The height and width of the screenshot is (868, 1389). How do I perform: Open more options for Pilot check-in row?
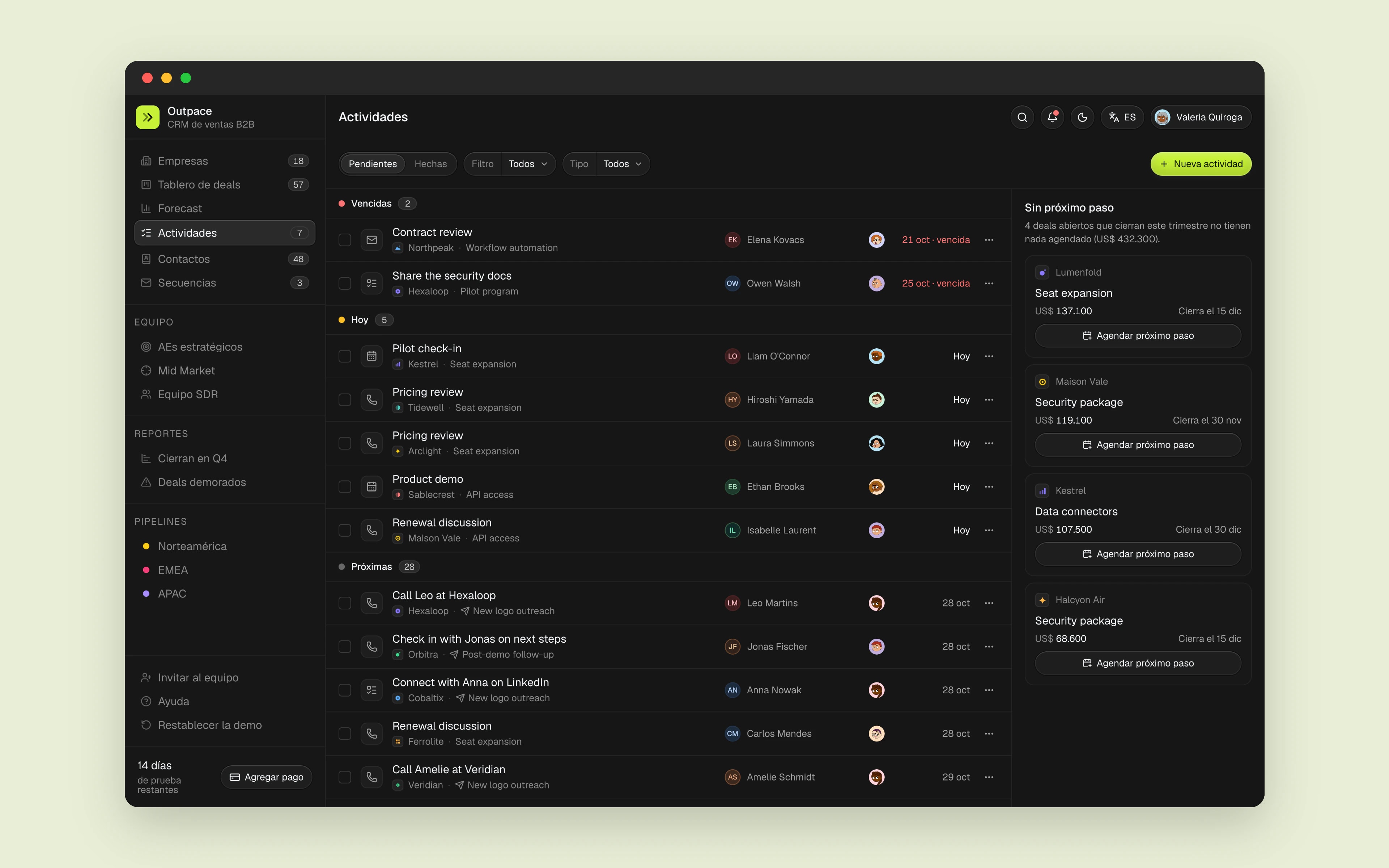[x=988, y=356]
